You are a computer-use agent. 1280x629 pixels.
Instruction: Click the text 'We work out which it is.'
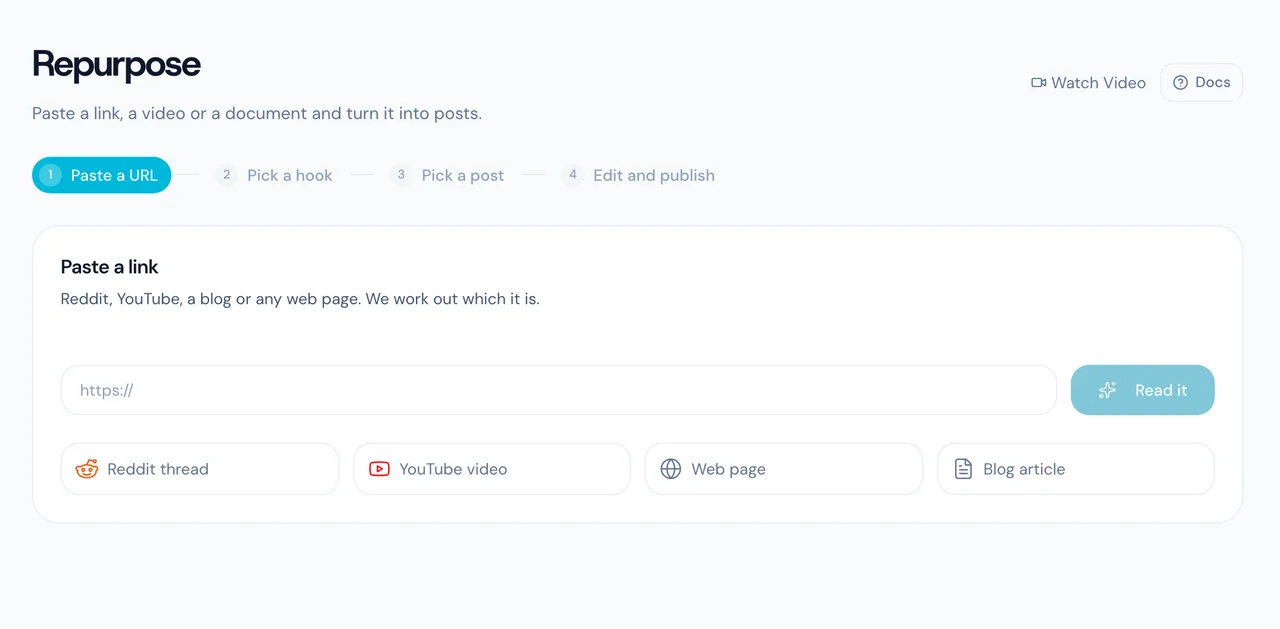(454, 299)
